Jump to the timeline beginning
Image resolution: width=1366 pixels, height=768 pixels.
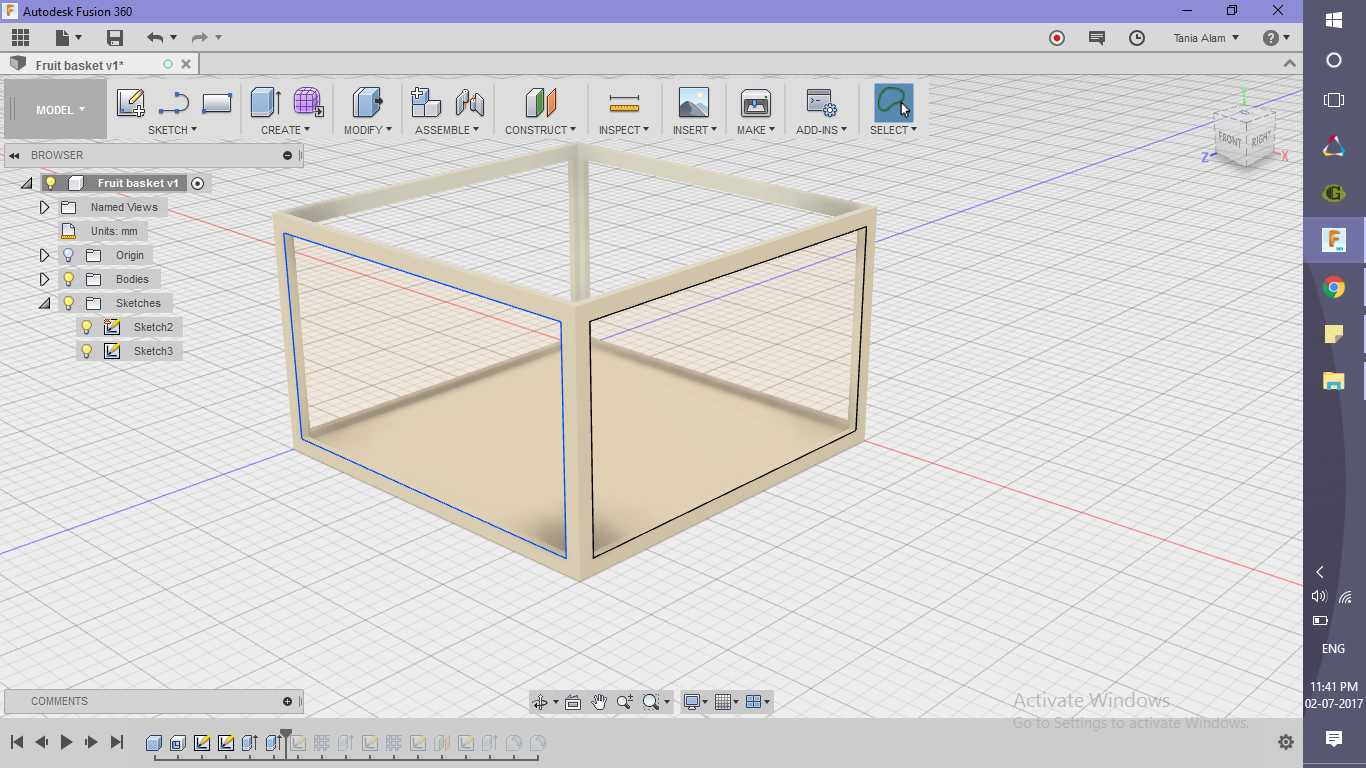click(x=17, y=742)
